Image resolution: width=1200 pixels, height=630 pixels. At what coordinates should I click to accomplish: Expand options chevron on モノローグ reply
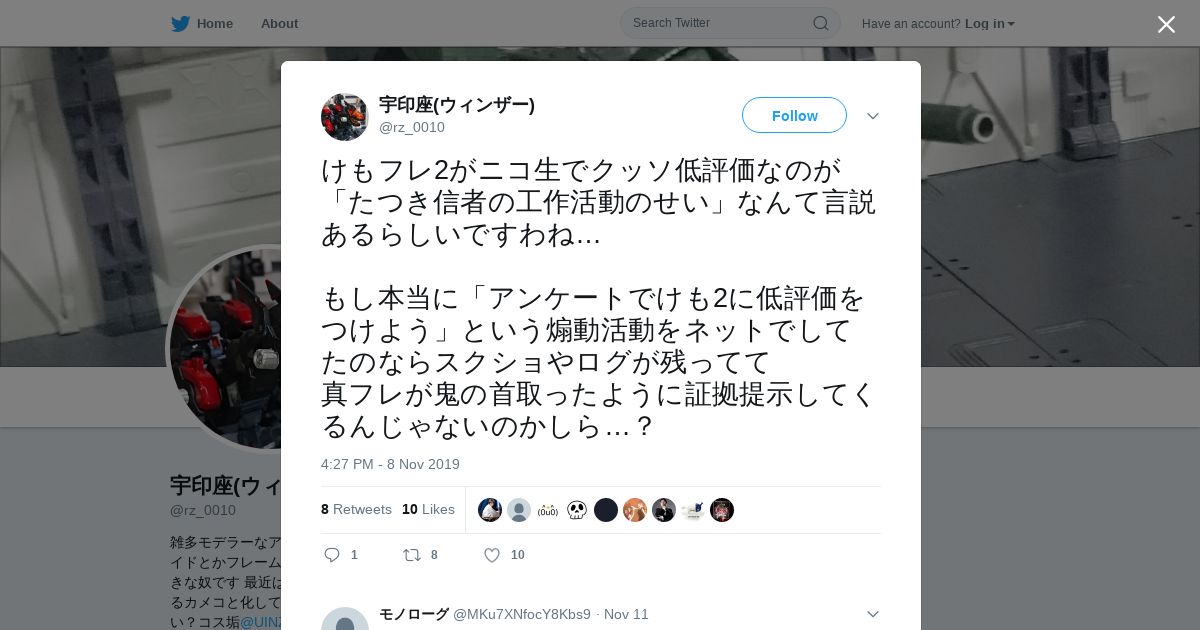pyautogui.click(x=873, y=614)
